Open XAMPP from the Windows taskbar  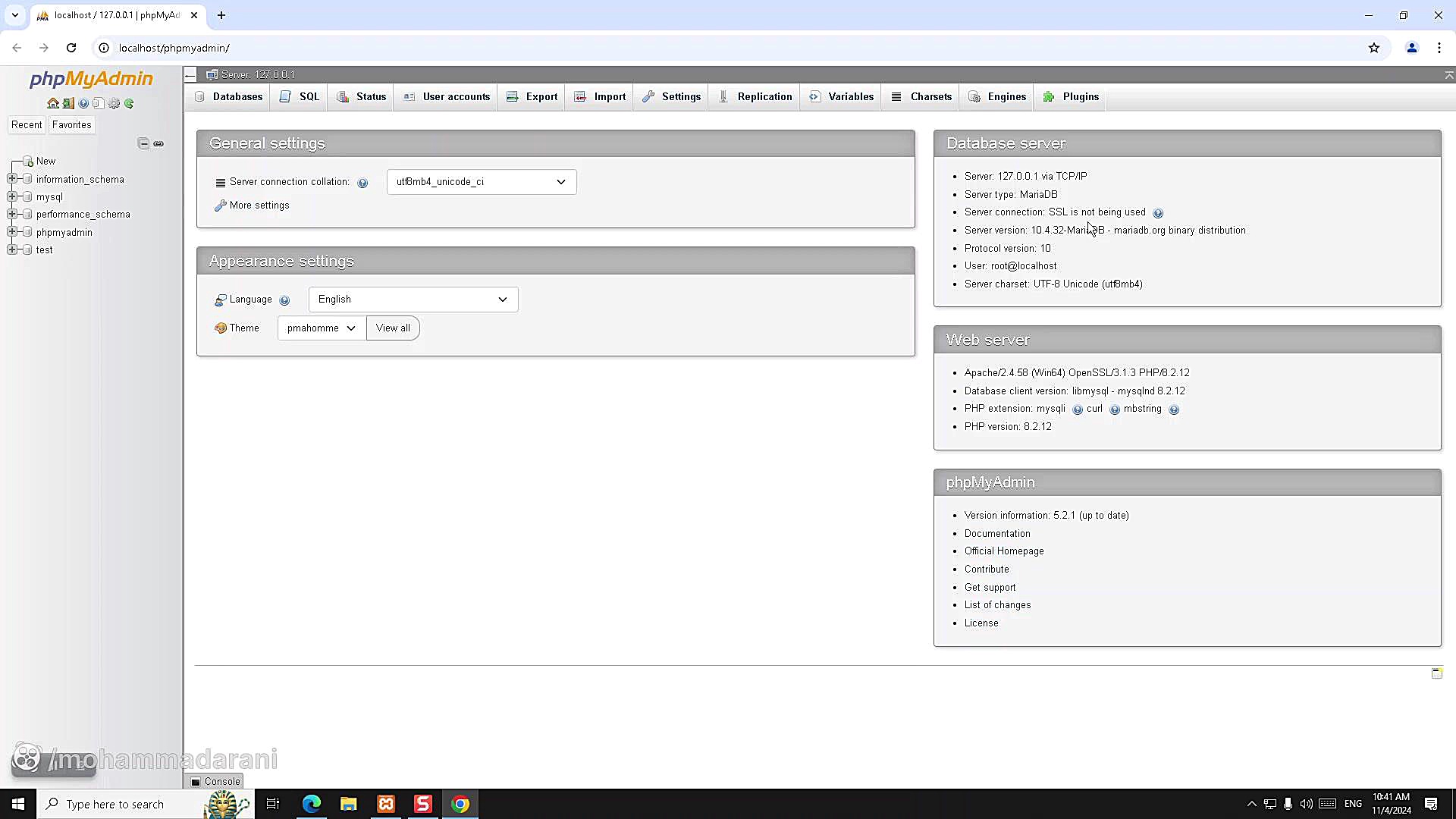(x=386, y=804)
